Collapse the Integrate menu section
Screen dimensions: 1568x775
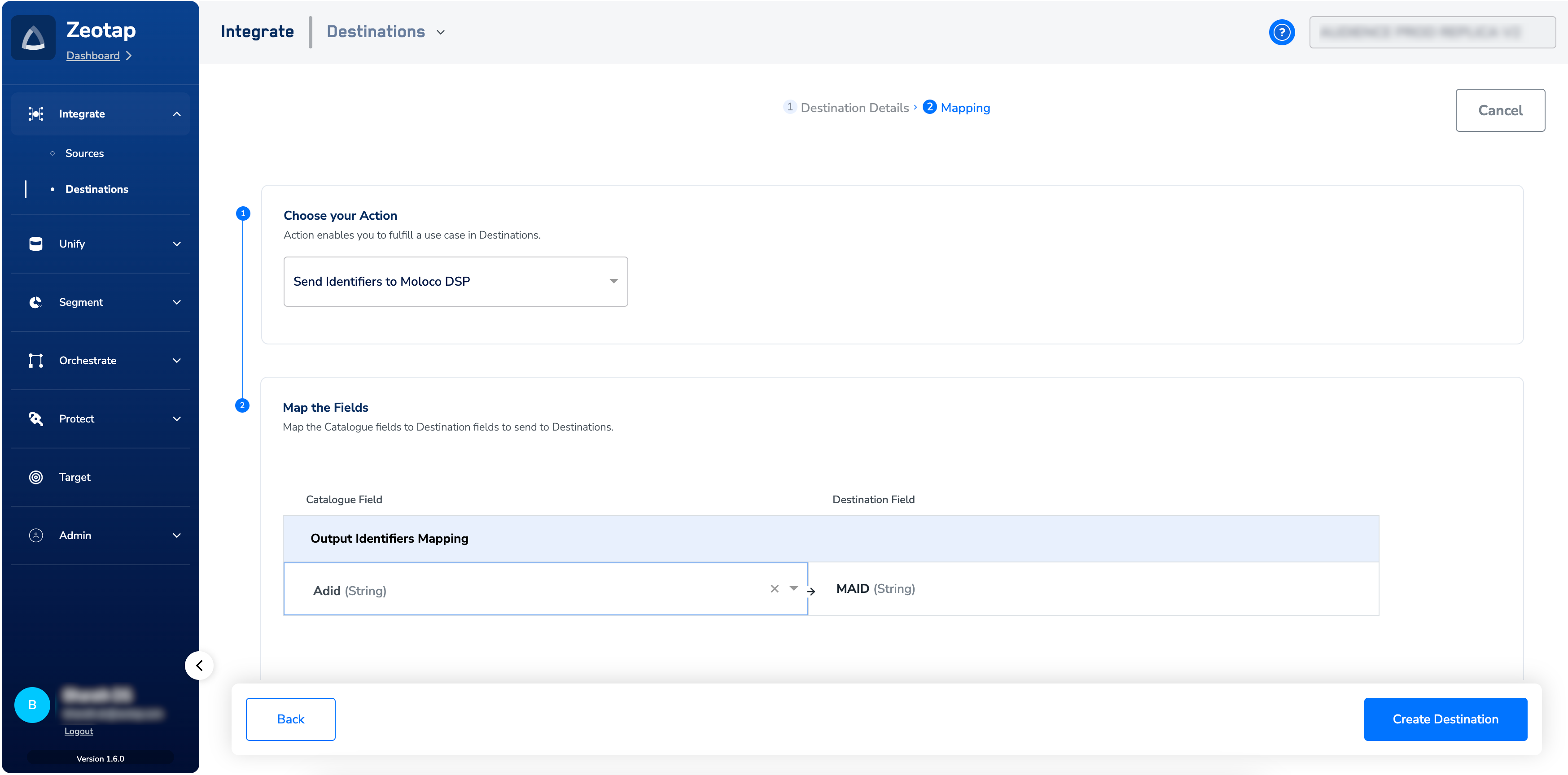pos(176,114)
